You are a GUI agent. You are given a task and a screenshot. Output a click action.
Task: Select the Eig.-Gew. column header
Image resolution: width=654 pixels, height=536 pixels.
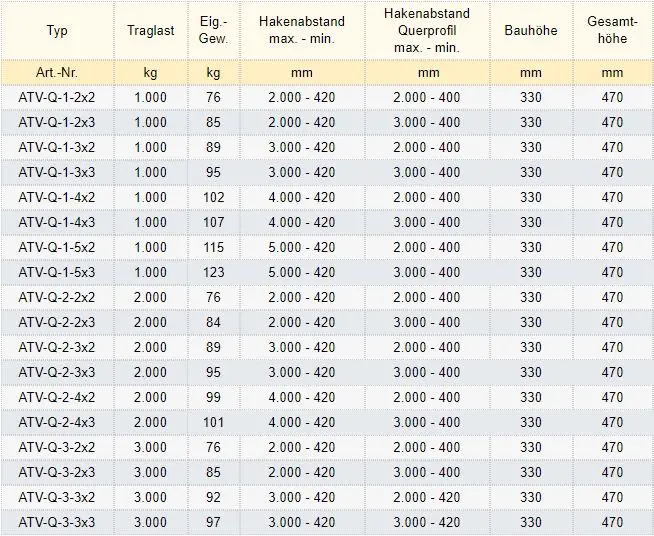tap(213, 31)
